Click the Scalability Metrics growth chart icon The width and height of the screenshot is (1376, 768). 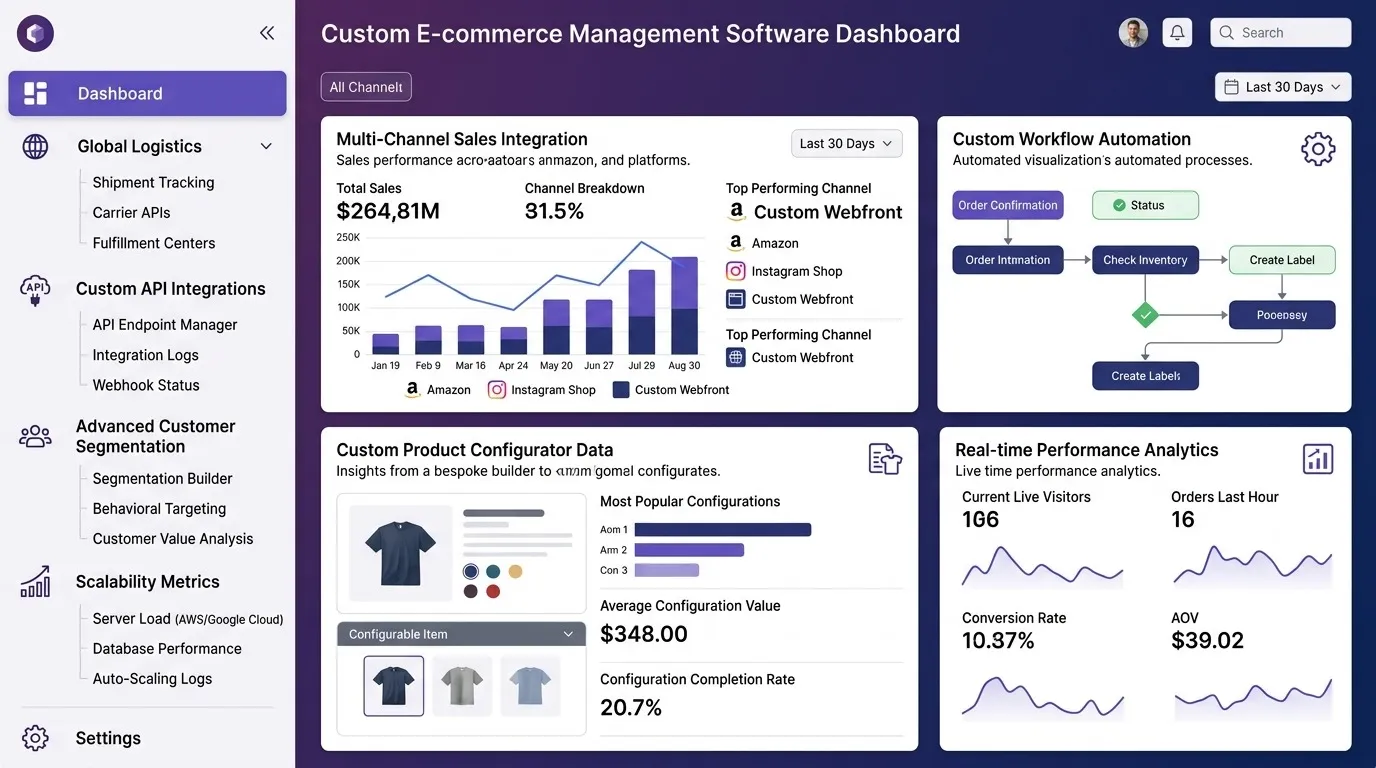click(35, 581)
